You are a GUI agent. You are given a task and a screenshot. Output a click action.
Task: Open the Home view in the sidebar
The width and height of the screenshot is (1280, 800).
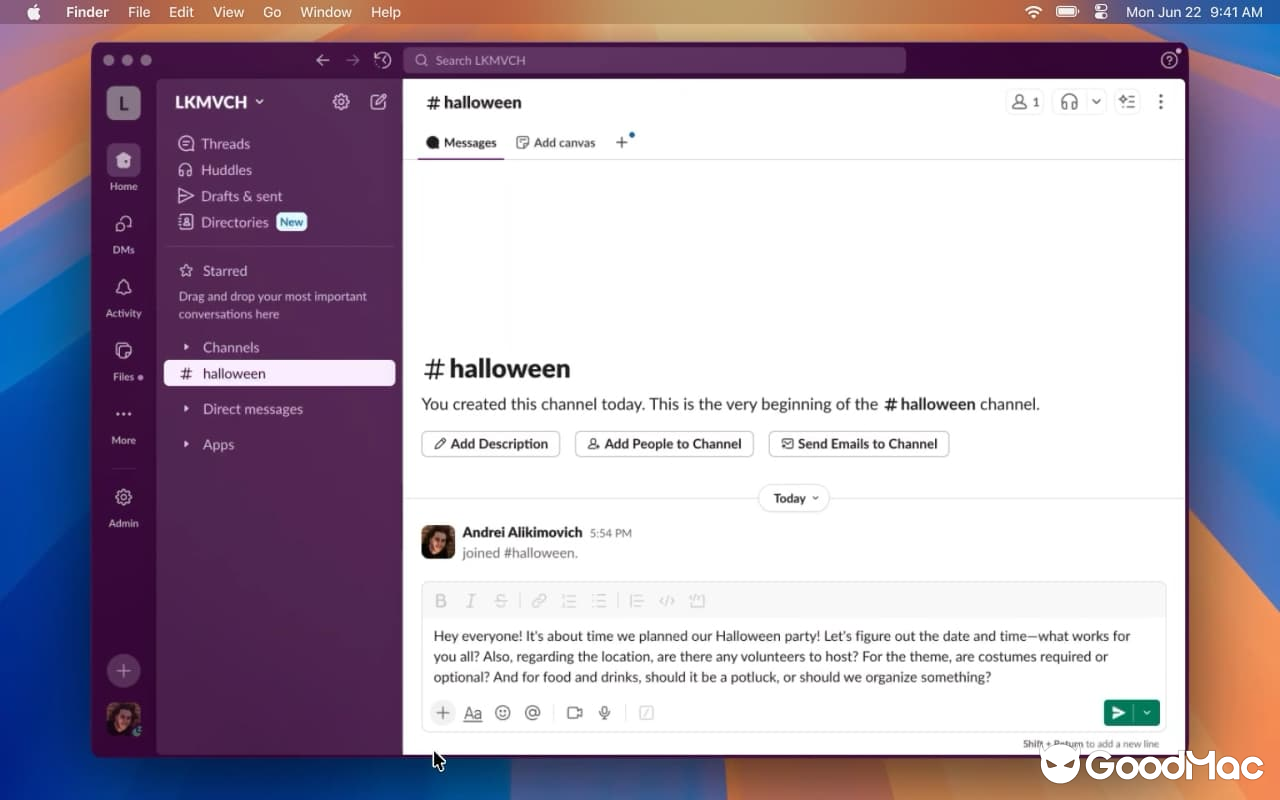(124, 168)
